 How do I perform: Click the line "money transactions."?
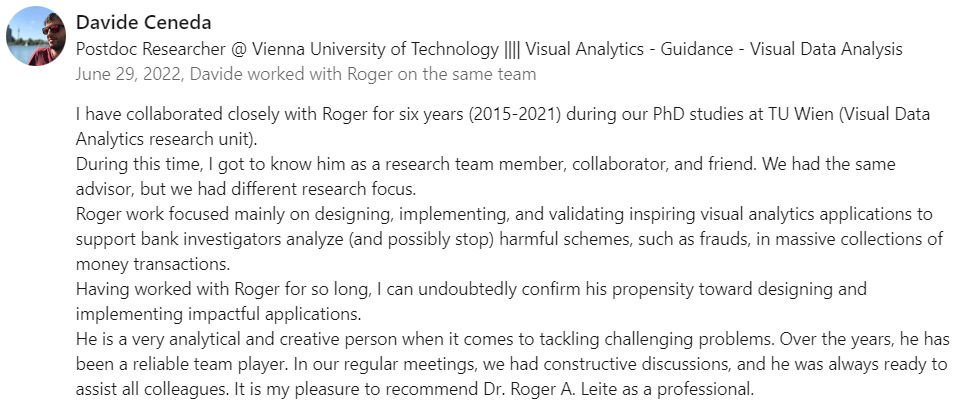click(x=153, y=264)
